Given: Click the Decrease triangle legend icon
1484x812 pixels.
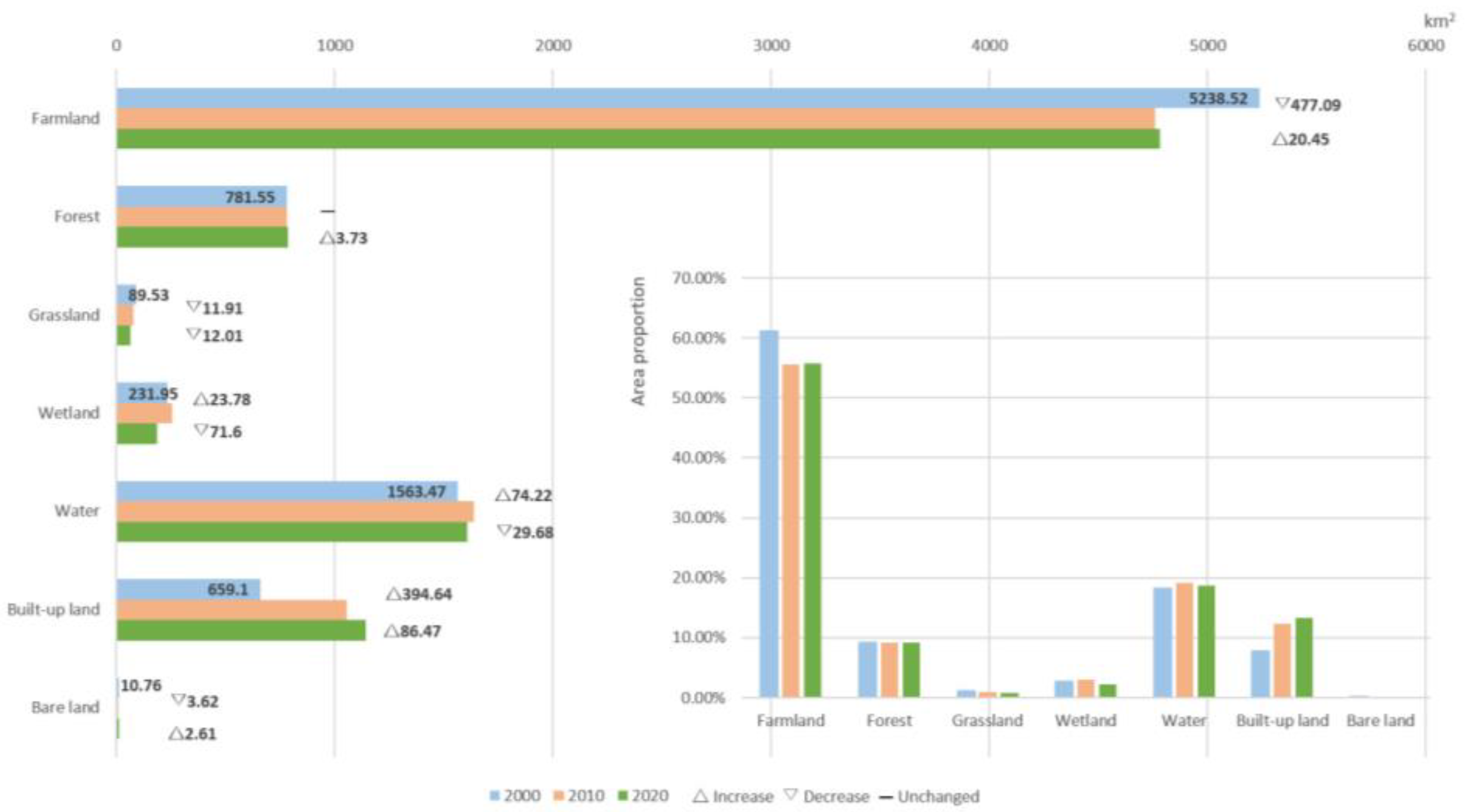Looking at the screenshot, I should click(x=791, y=795).
